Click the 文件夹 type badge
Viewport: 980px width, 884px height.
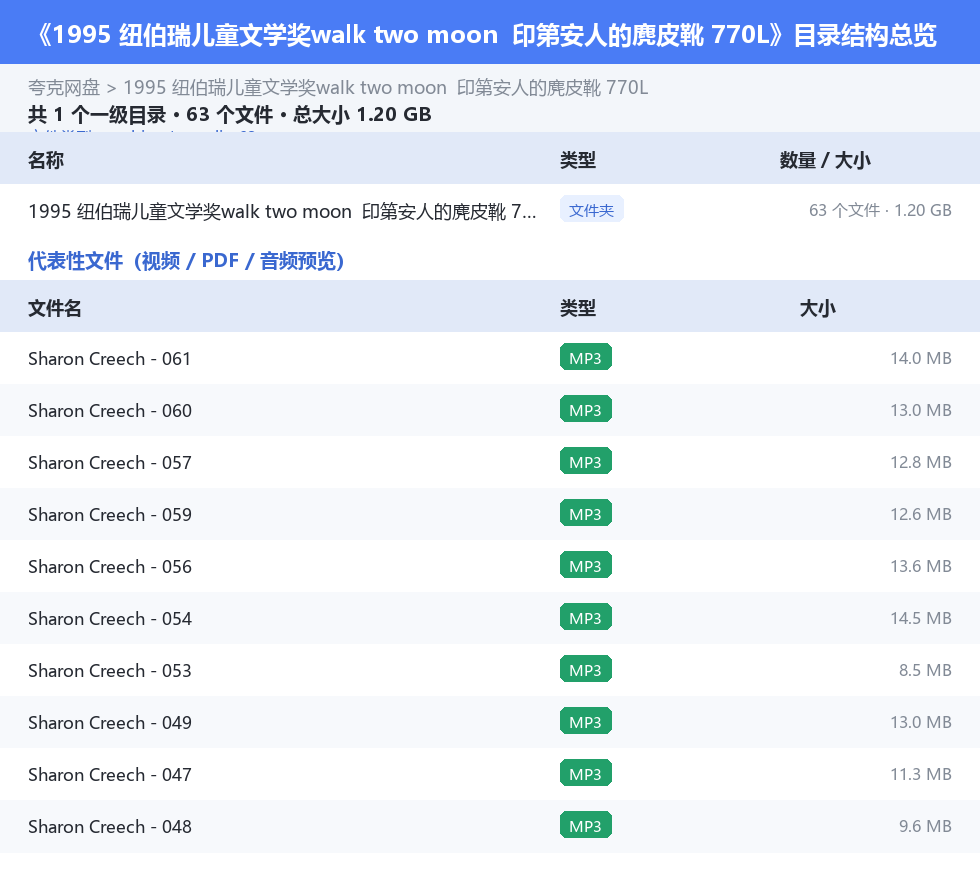click(x=591, y=210)
